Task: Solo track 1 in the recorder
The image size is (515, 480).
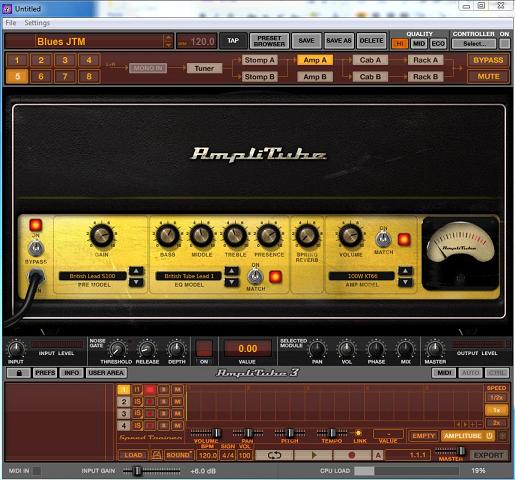Action: pyautogui.click(x=163, y=389)
